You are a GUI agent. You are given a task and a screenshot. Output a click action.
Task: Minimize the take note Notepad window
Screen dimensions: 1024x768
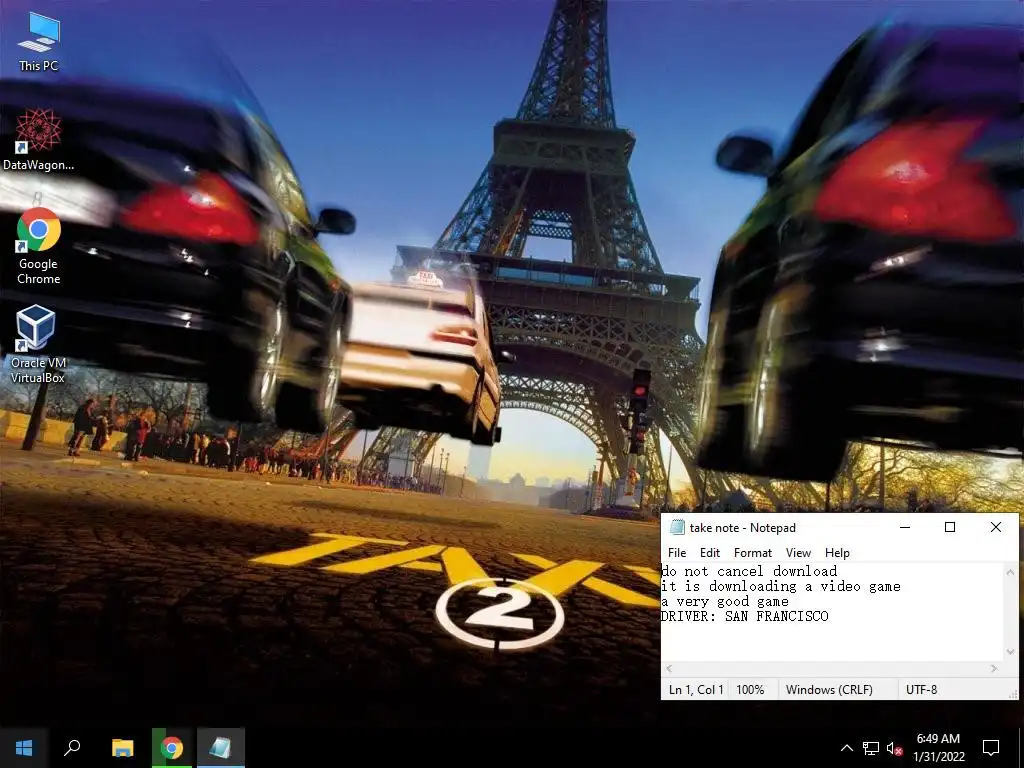(x=905, y=527)
